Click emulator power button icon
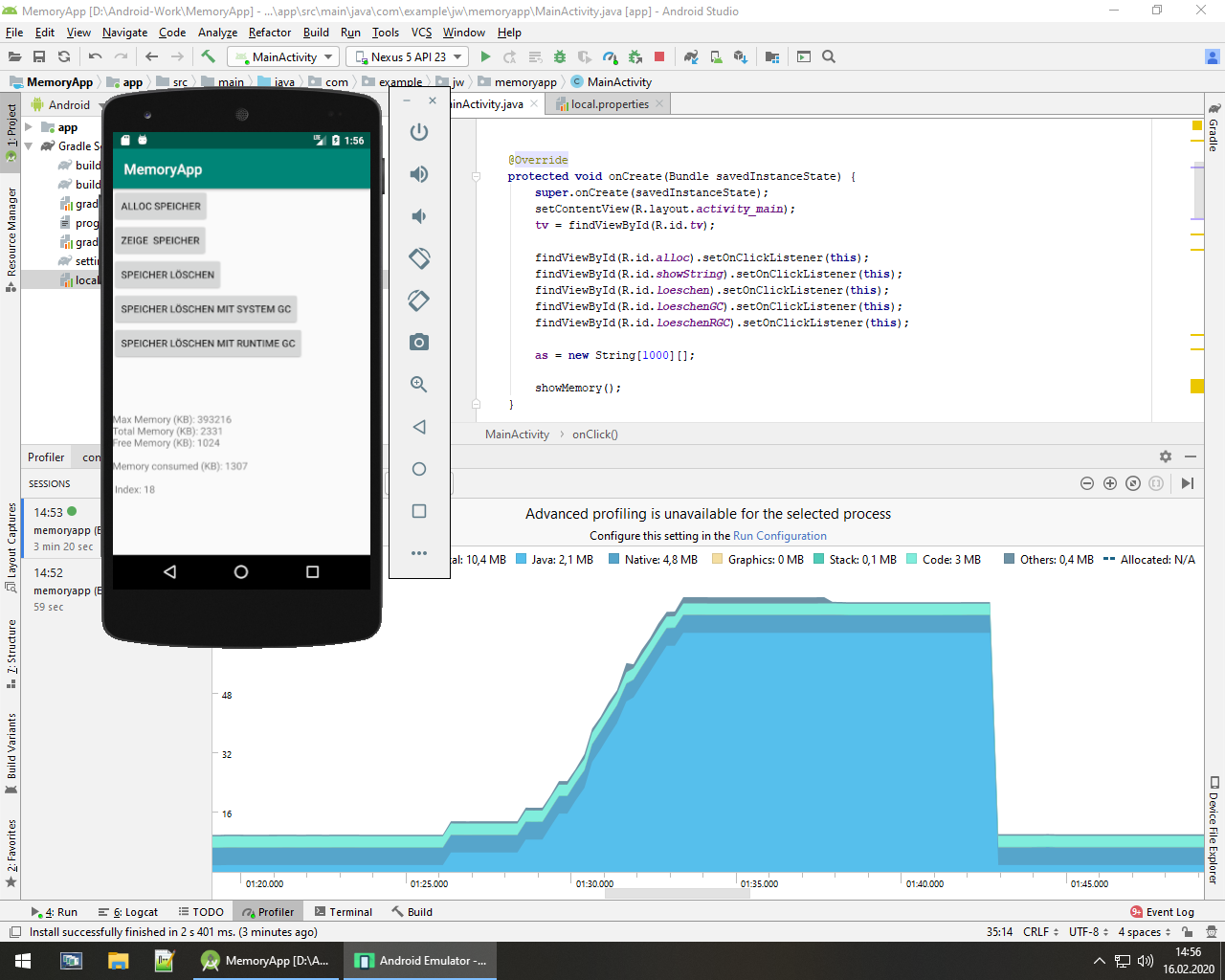The width and height of the screenshot is (1225, 980). tap(419, 132)
